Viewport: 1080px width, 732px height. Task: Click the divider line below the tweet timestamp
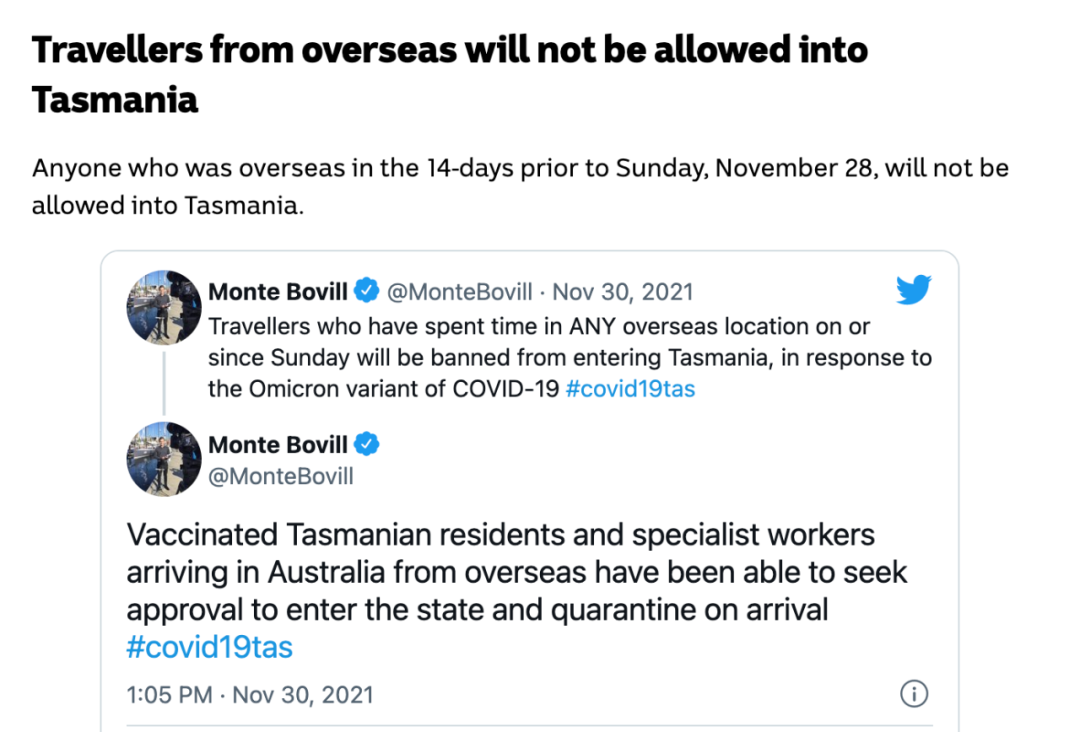(x=529, y=724)
